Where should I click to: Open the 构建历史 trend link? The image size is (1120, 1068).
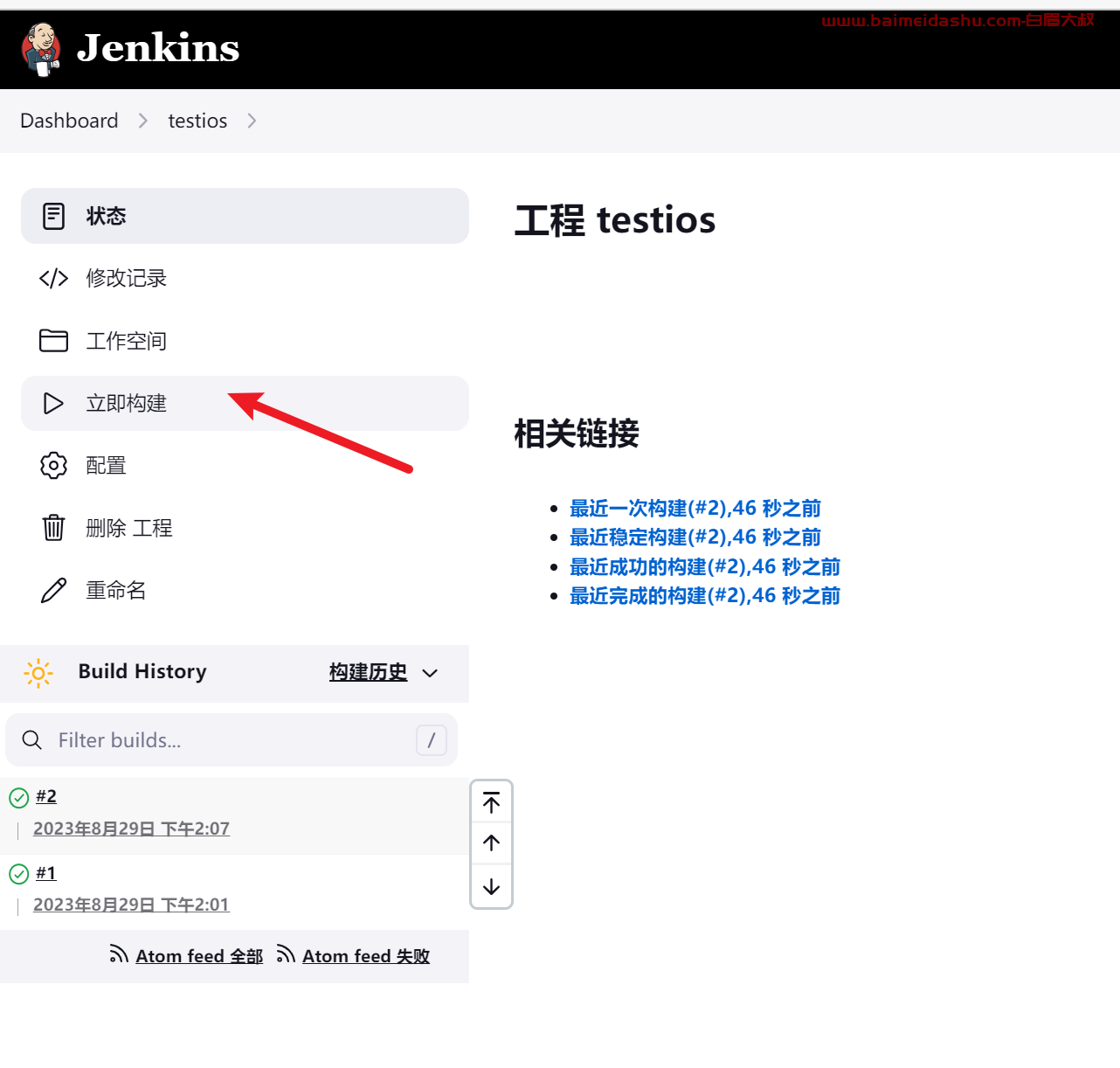pyautogui.click(x=368, y=672)
